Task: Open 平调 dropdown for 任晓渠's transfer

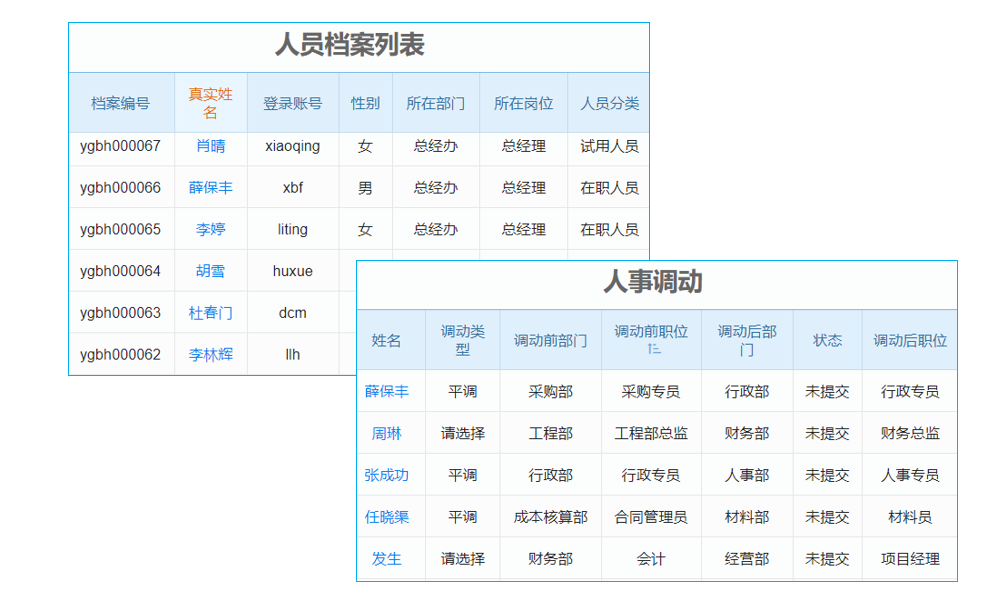Action: tap(463, 517)
